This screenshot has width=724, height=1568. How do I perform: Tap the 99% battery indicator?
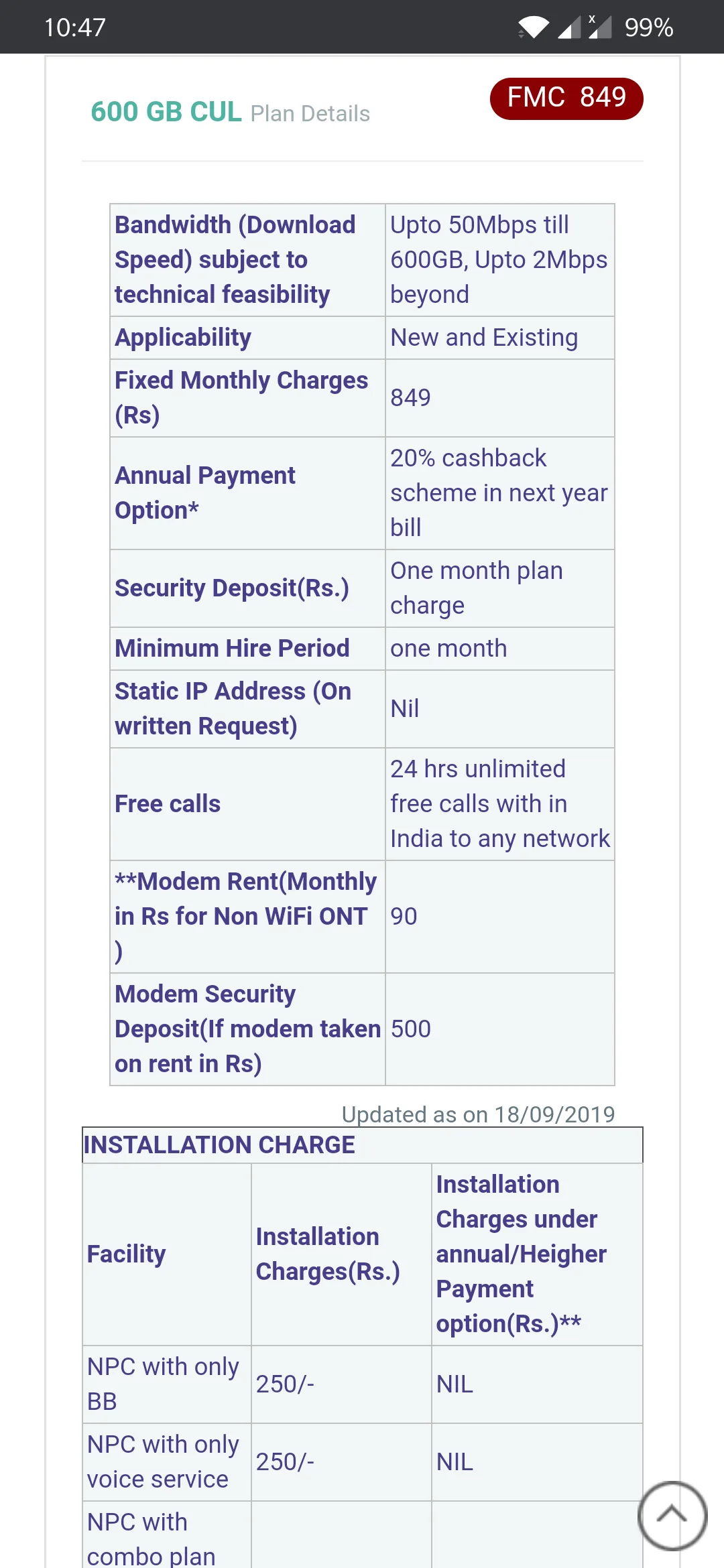648,27
